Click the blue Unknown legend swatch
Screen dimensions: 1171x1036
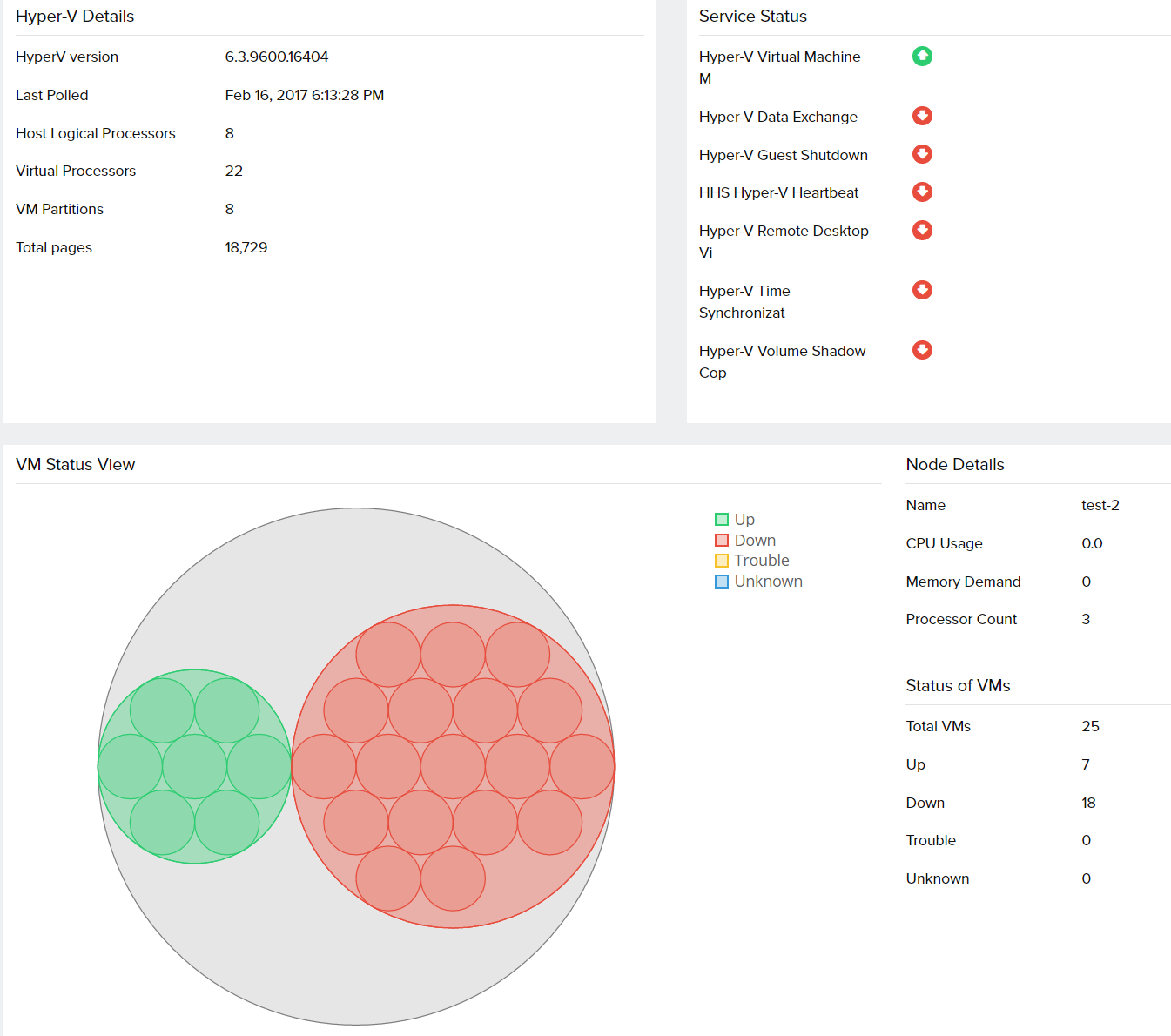[722, 582]
